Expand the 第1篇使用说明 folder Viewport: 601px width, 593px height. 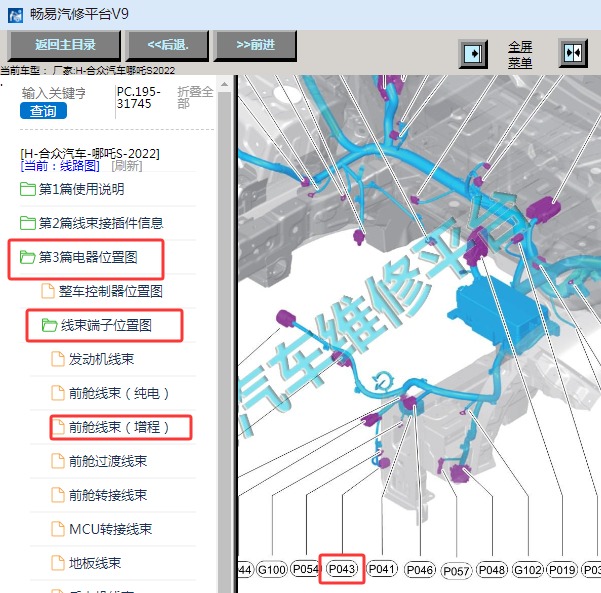pyautogui.click(x=81, y=189)
